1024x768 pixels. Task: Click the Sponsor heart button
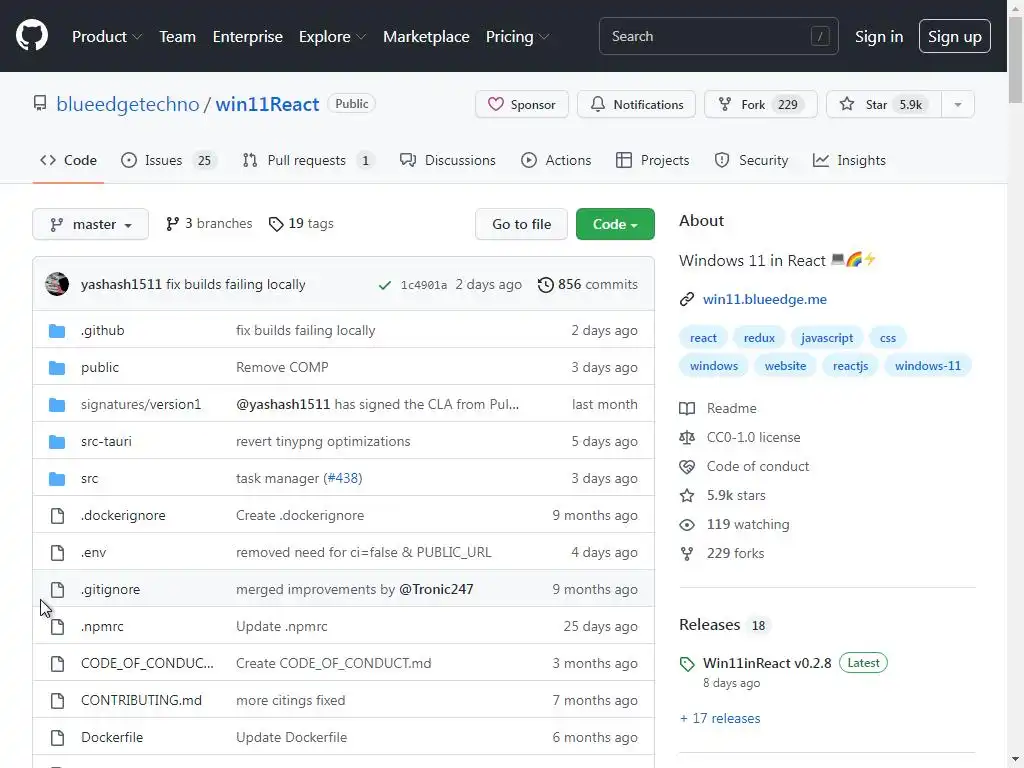[x=522, y=104]
